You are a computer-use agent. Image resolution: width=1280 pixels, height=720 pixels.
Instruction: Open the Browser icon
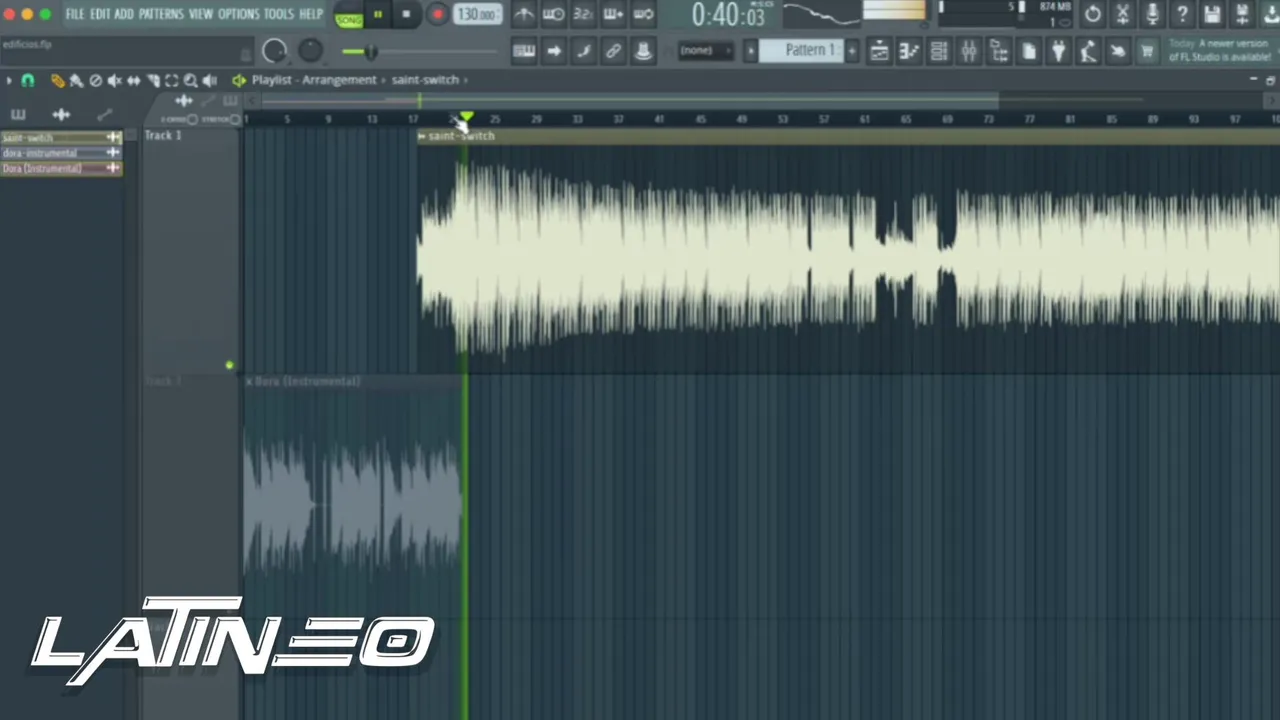coord(999,52)
